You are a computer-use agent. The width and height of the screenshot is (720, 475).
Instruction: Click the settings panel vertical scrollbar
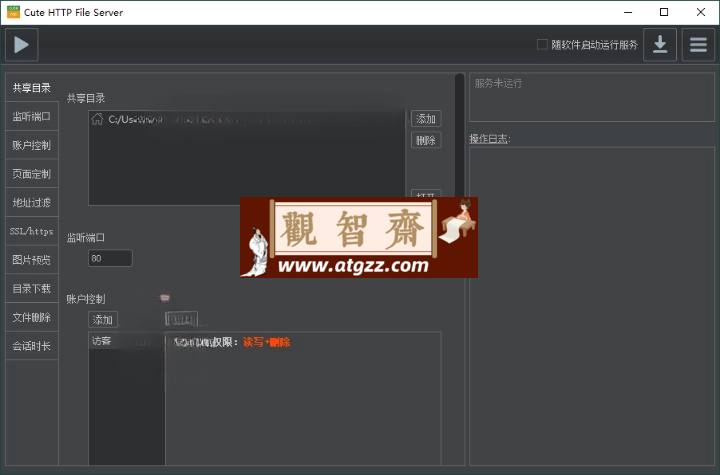[x=460, y=134]
